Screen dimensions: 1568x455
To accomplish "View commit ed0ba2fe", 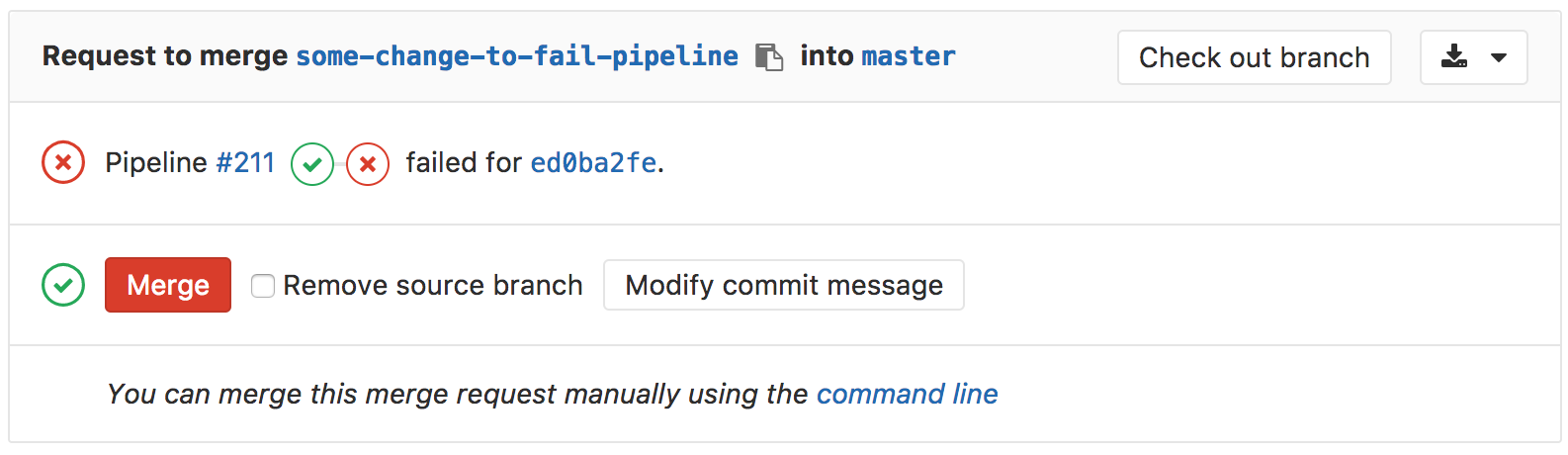I will tap(593, 162).
